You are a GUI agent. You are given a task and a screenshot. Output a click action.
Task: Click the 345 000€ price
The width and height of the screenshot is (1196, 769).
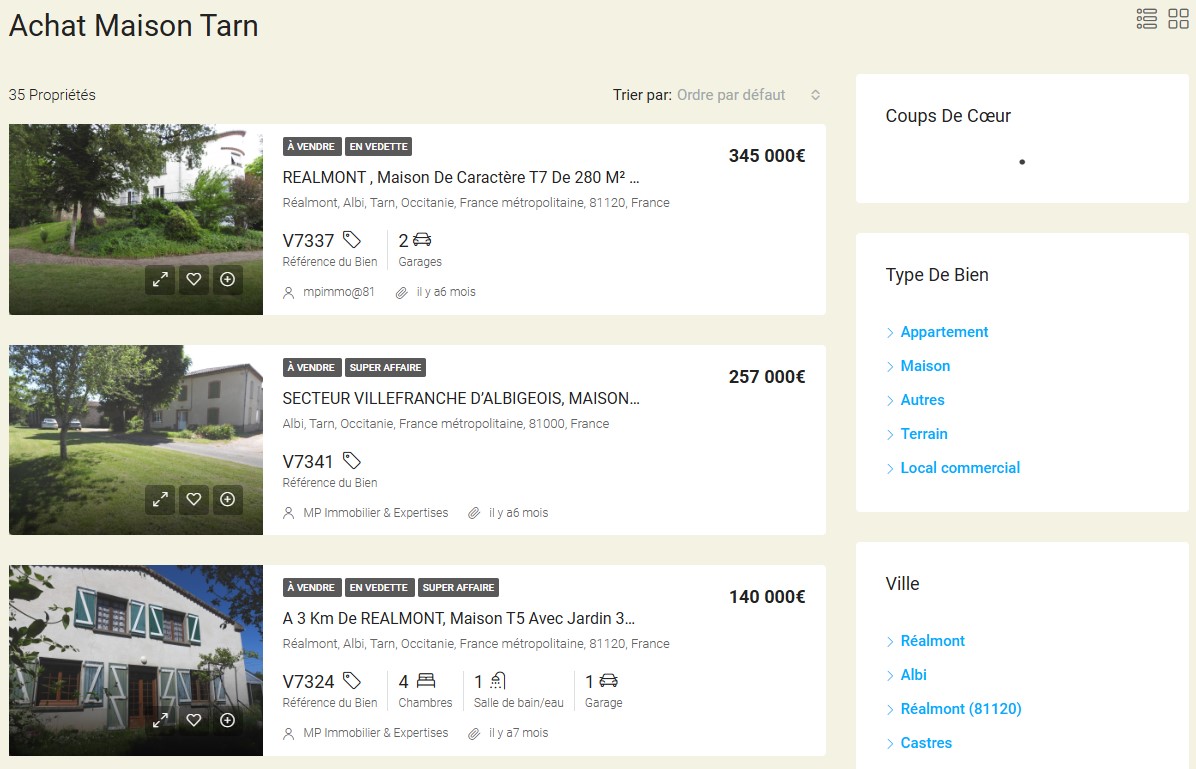click(x=767, y=156)
